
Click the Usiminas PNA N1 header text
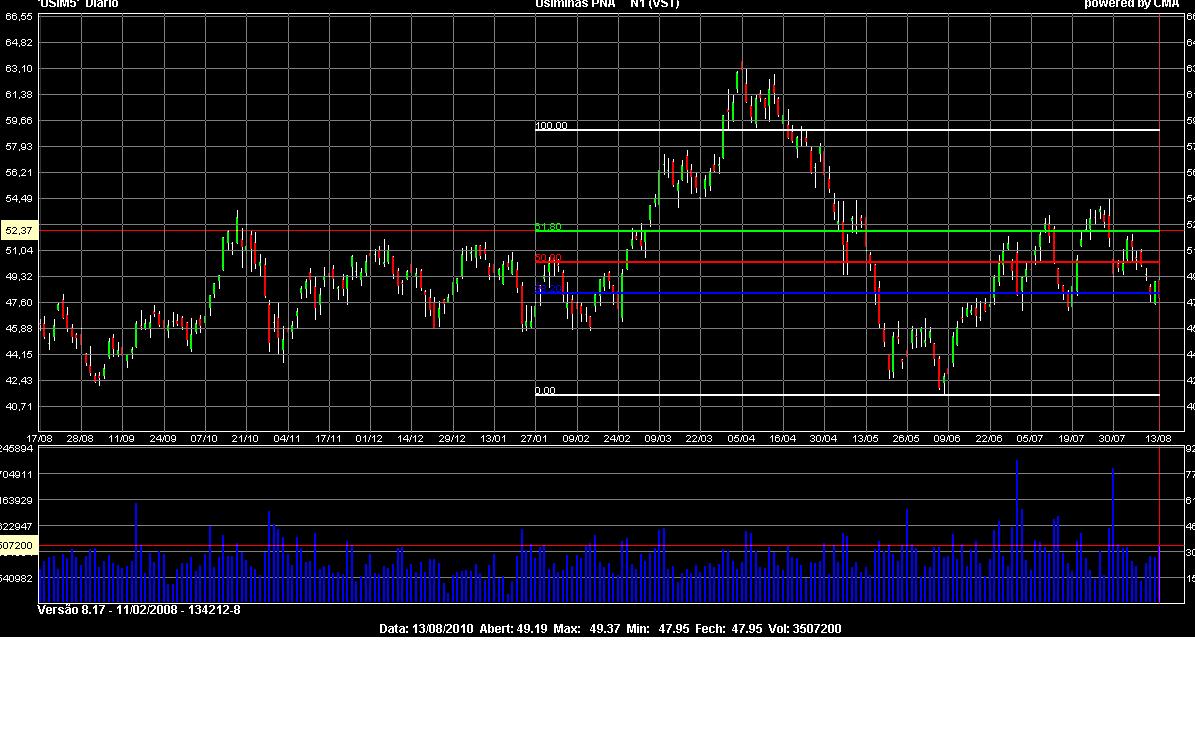click(x=607, y=4)
